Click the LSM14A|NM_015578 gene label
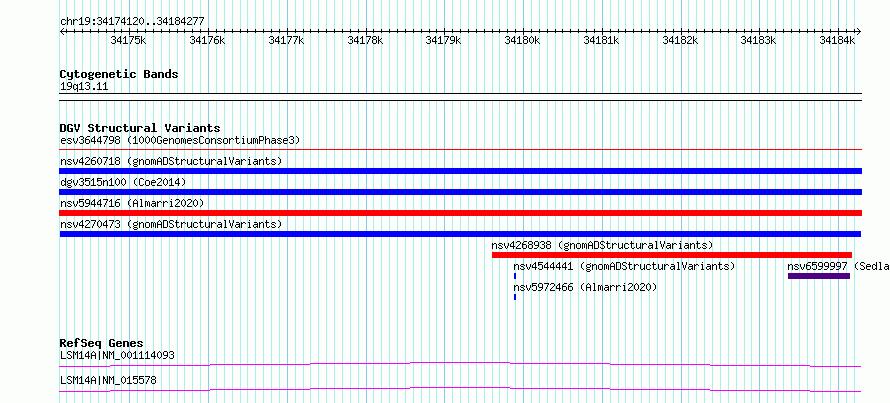Screen dimensions: 890x403 coord(108,380)
